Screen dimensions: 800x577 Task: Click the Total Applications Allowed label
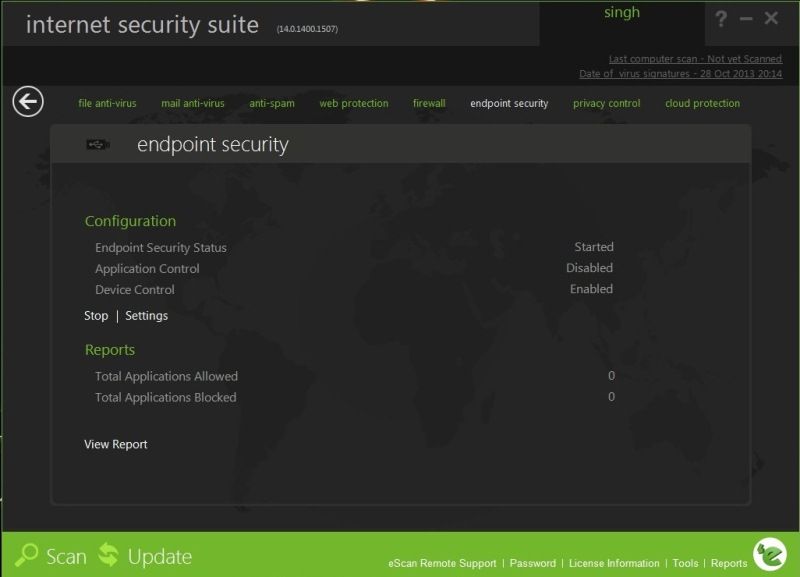166,377
